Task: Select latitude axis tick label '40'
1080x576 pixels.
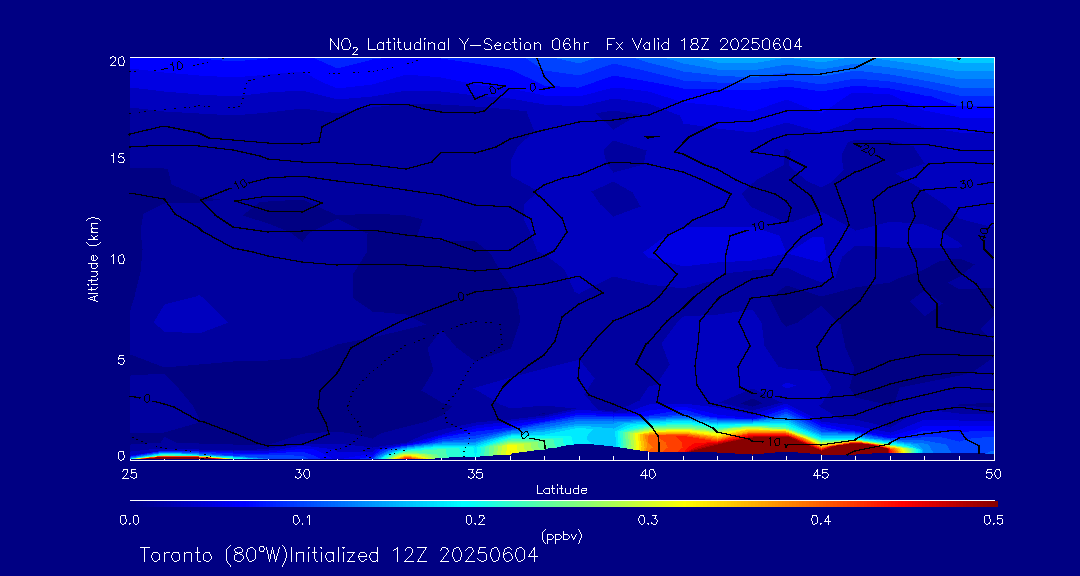Action: [648, 474]
